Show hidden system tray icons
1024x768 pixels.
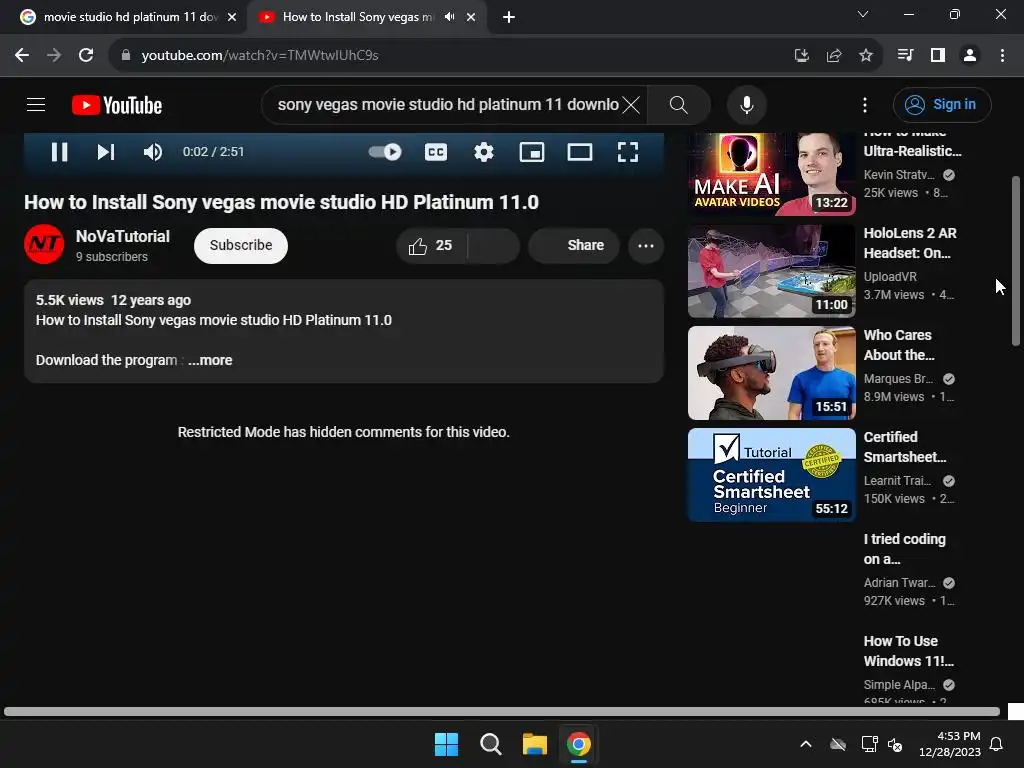(806, 744)
